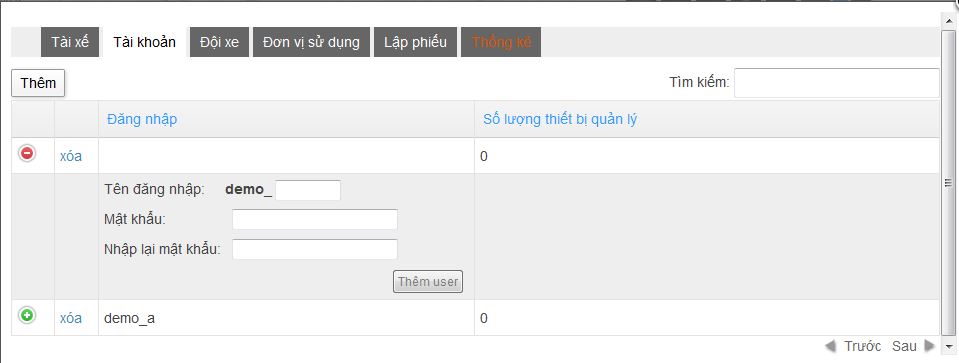Click the Thêm user button
Screen dimensions: 959x363
(428, 282)
